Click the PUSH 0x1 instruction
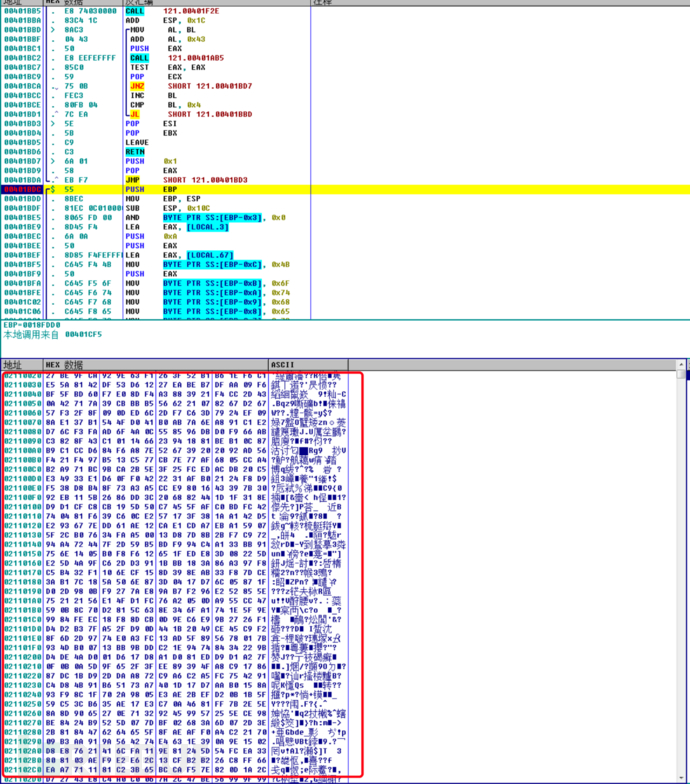 point(151,162)
